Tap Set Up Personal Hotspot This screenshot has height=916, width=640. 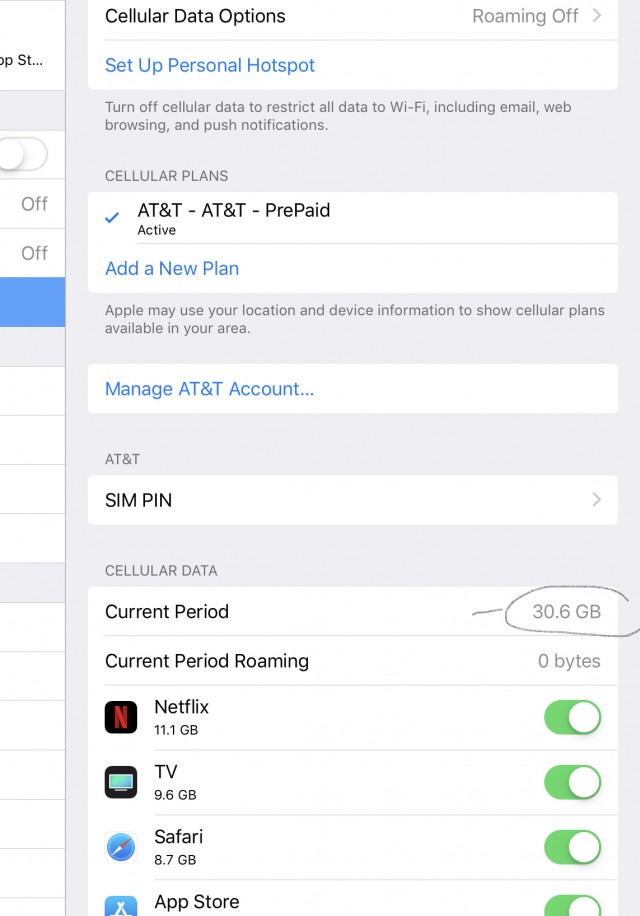tap(210, 65)
